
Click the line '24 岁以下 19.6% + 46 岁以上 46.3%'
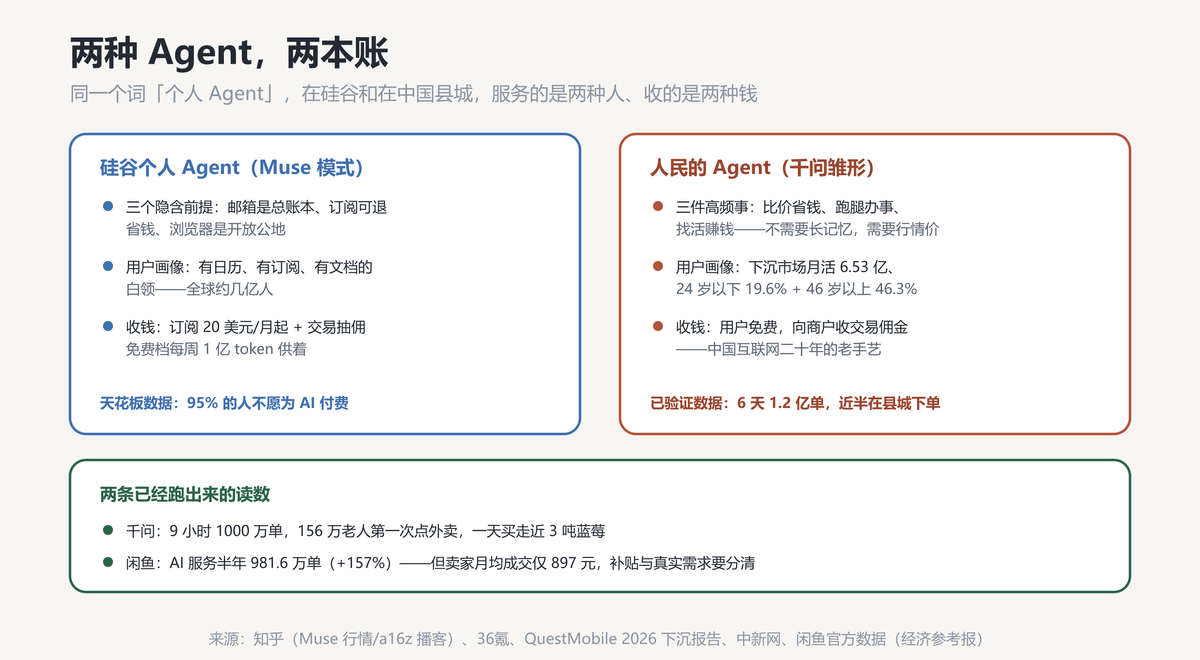point(796,289)
